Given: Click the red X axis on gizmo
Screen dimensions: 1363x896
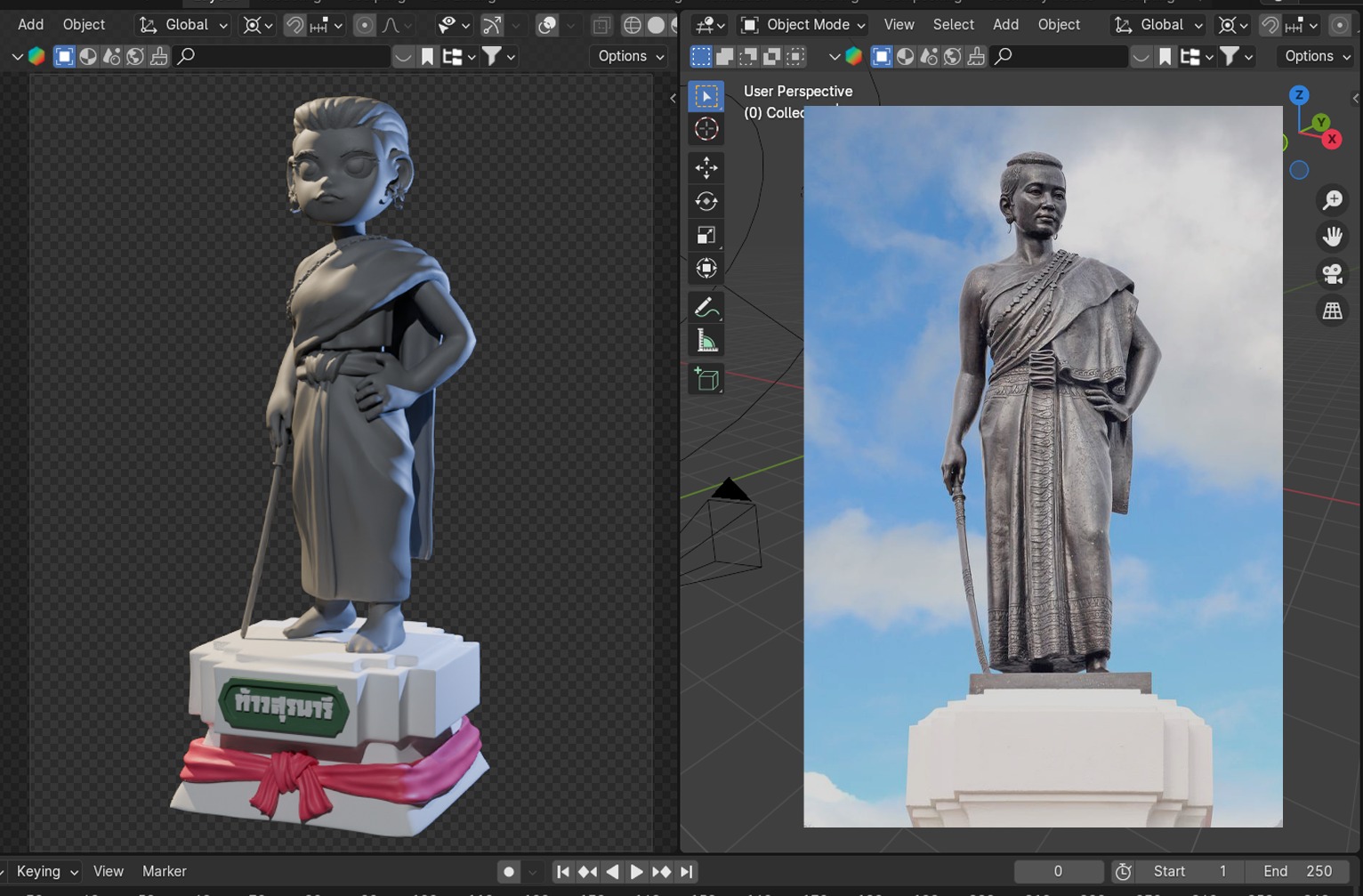Looking at the screenshot, I should (1332, 139).
